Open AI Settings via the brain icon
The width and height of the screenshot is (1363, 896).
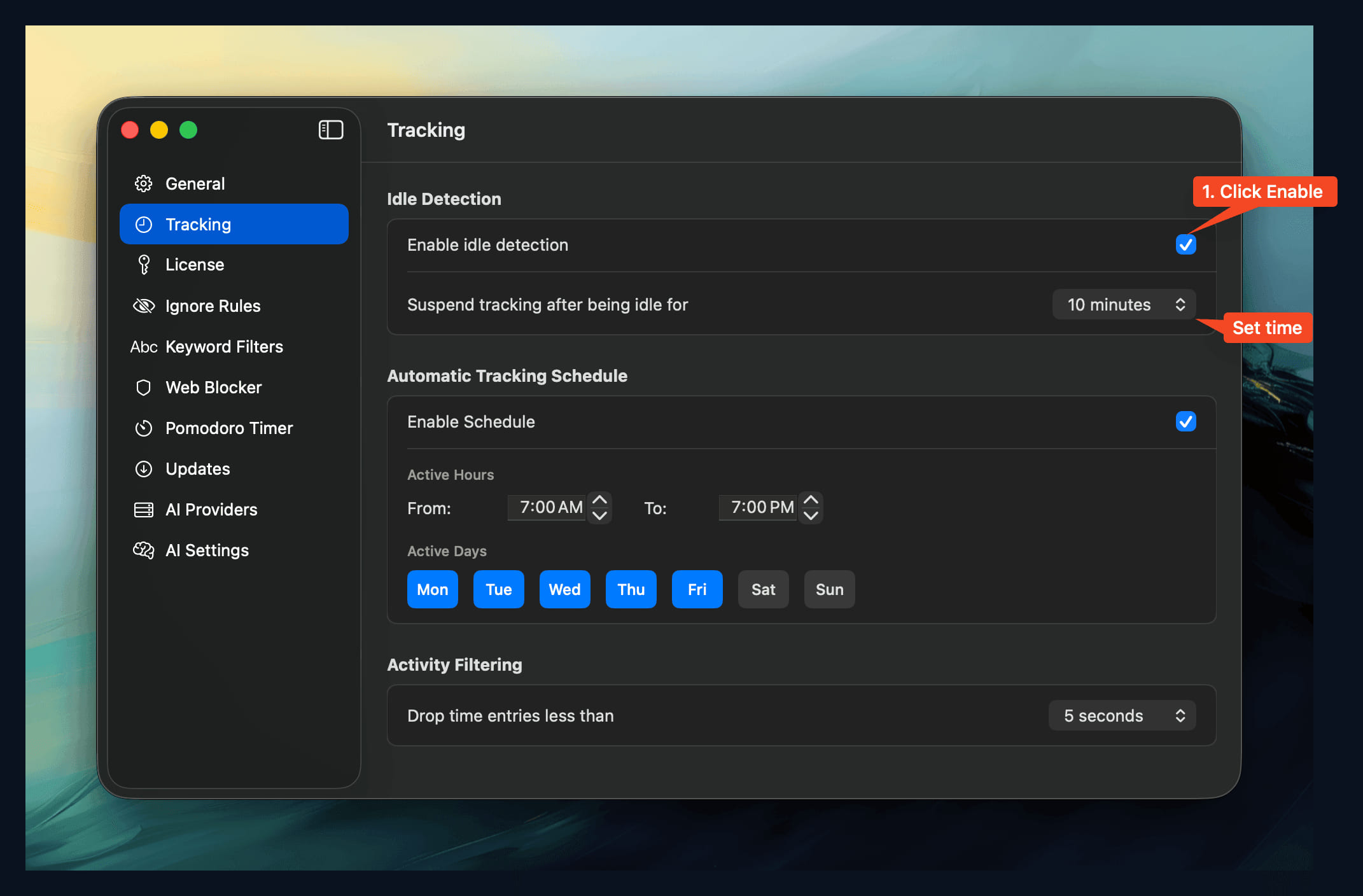click(x=144, y=550)
